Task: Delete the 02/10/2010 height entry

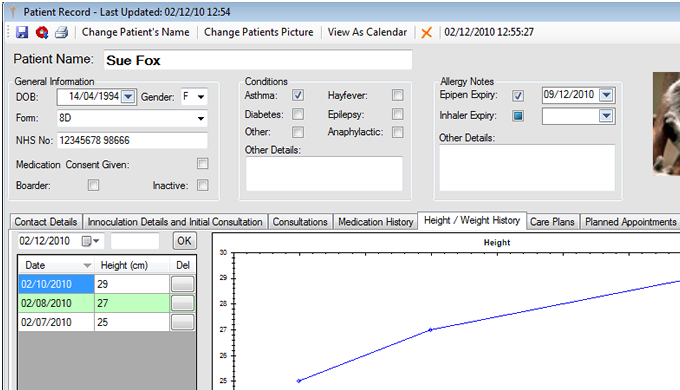Action: tap(183, 284)
